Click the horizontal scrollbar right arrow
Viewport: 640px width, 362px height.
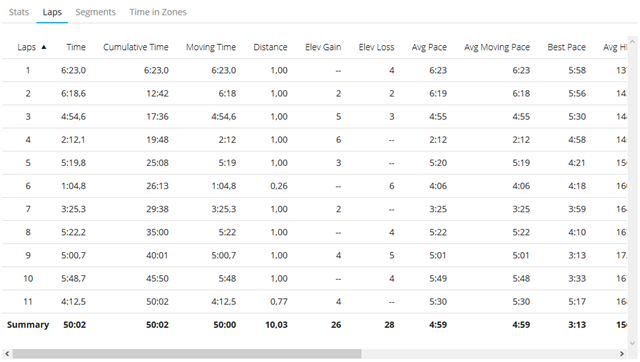[622, 353]
